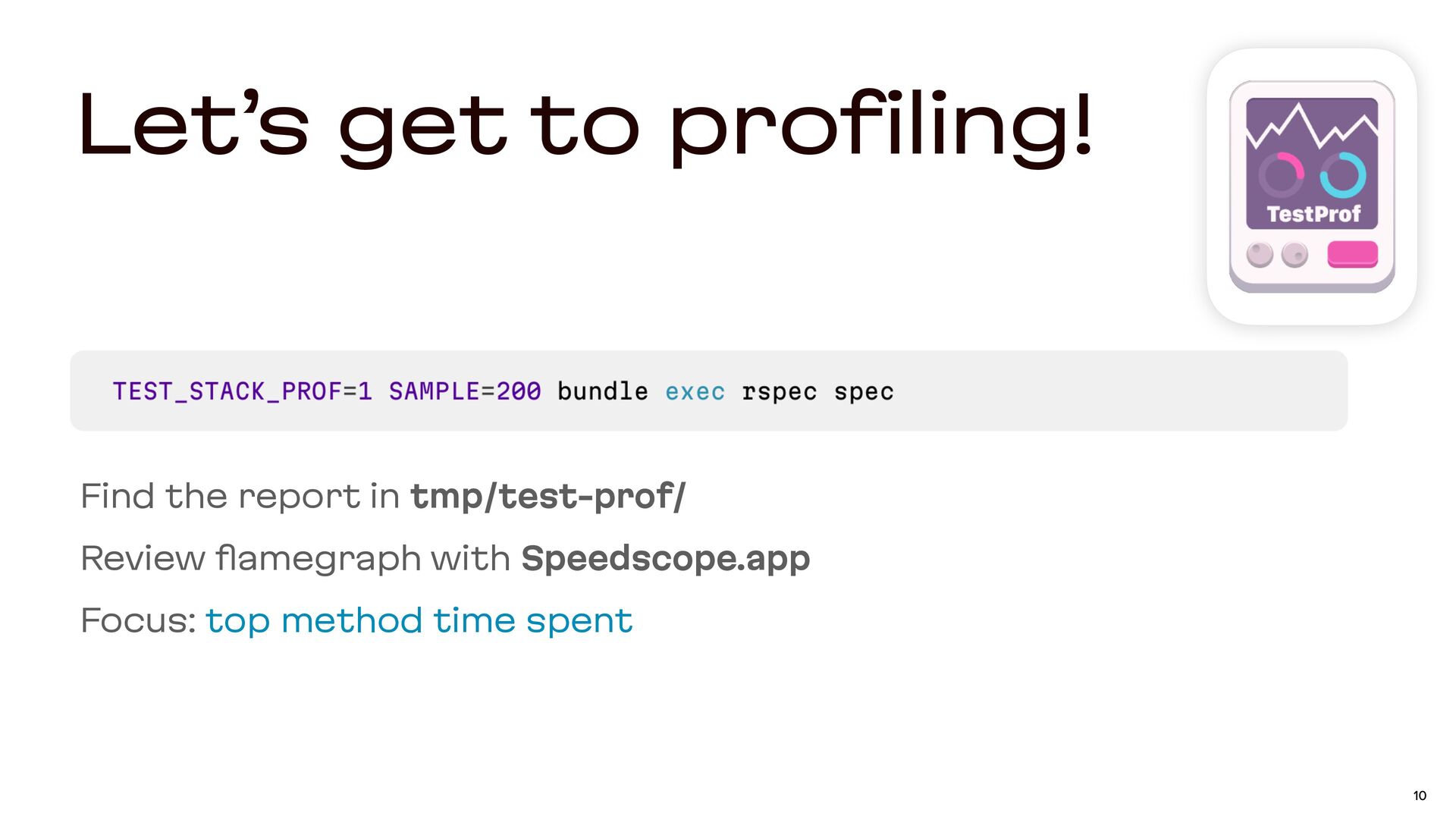
Task: Click the TestProf label inside the logo
Action: point(1313,215)
